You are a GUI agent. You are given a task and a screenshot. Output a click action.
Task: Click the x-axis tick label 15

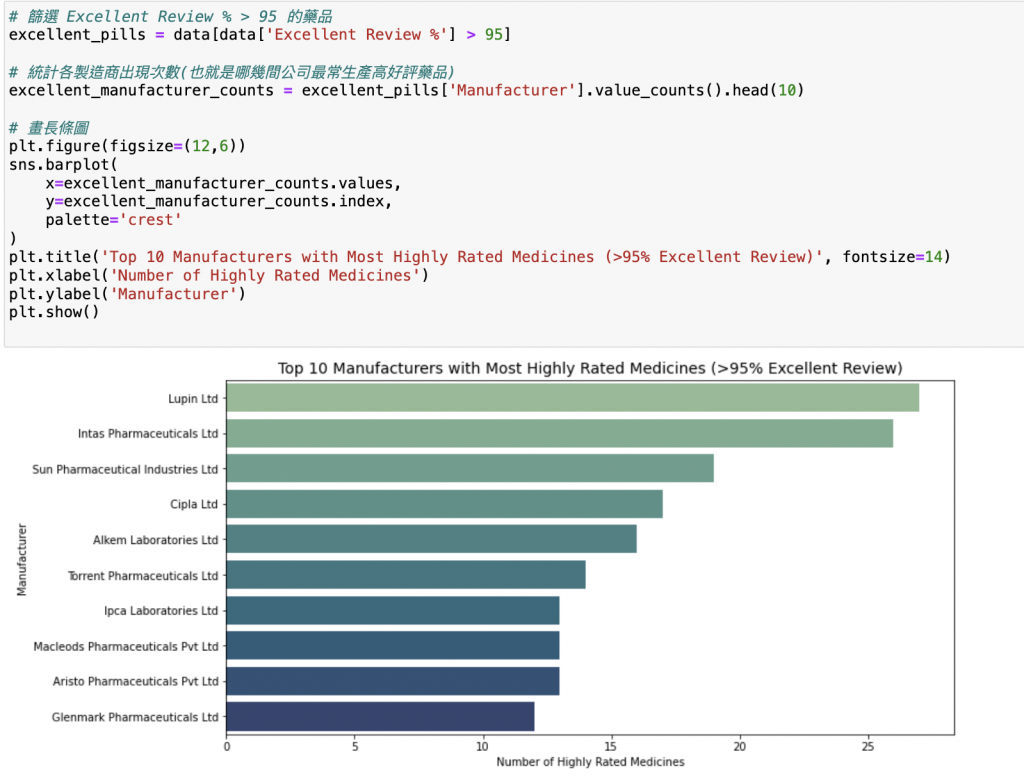tap(611, 746)
